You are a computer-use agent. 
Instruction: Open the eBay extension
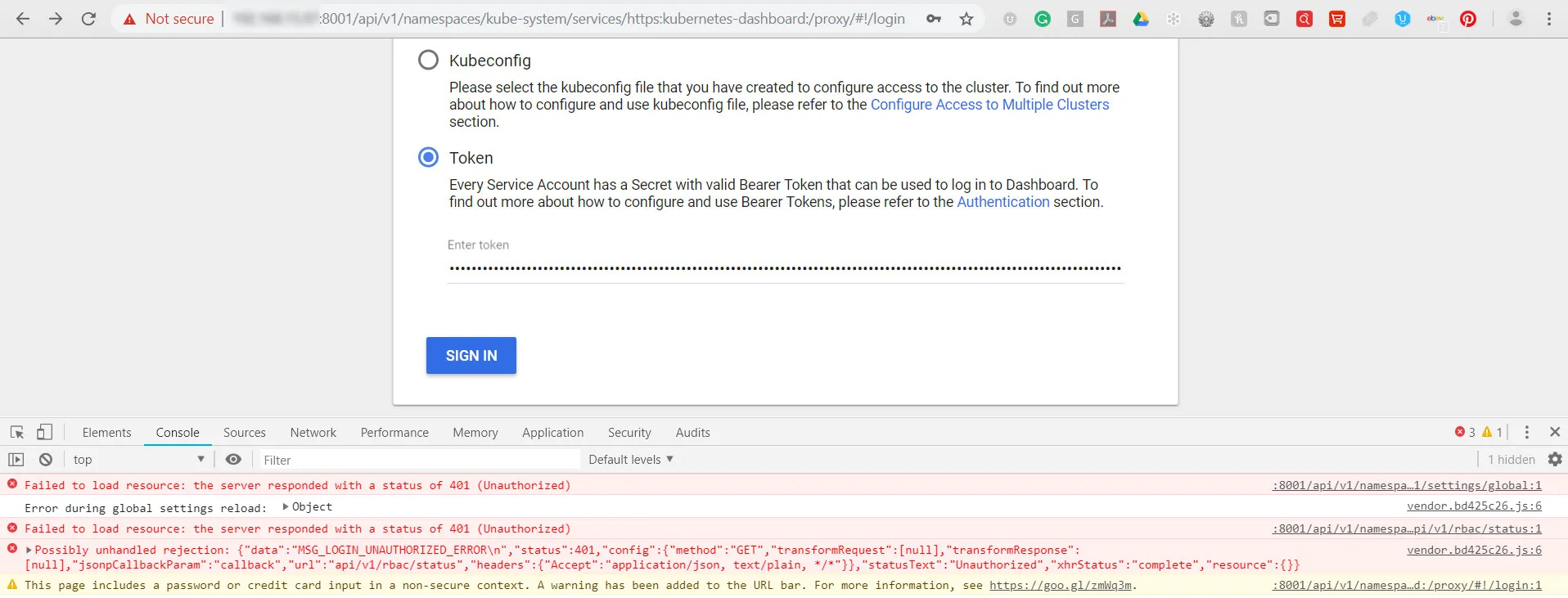pos(1435,19)
